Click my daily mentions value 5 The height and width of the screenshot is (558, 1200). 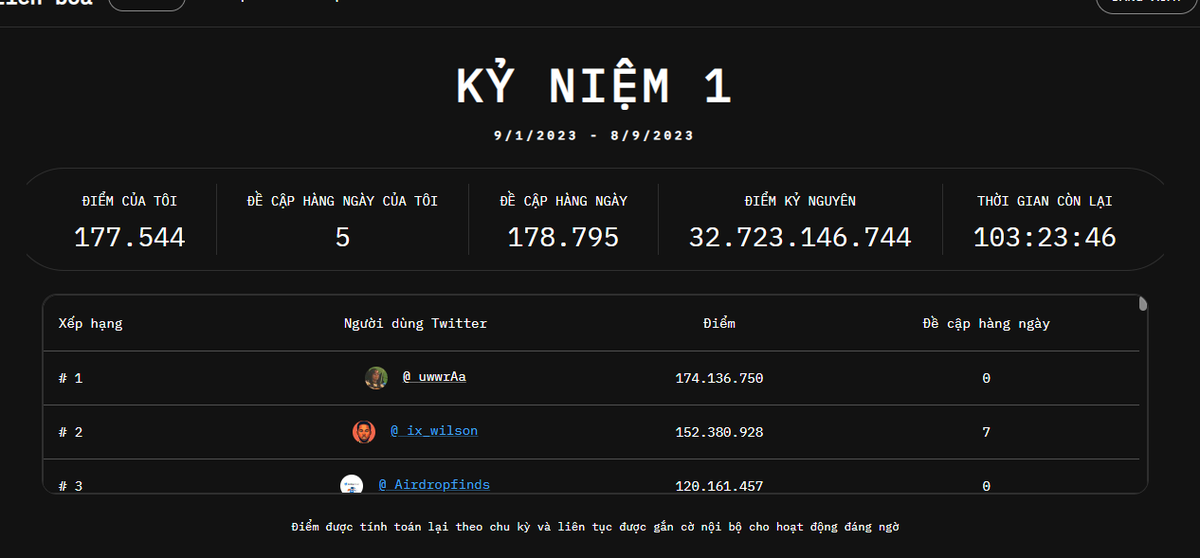[x=342, y=237]
